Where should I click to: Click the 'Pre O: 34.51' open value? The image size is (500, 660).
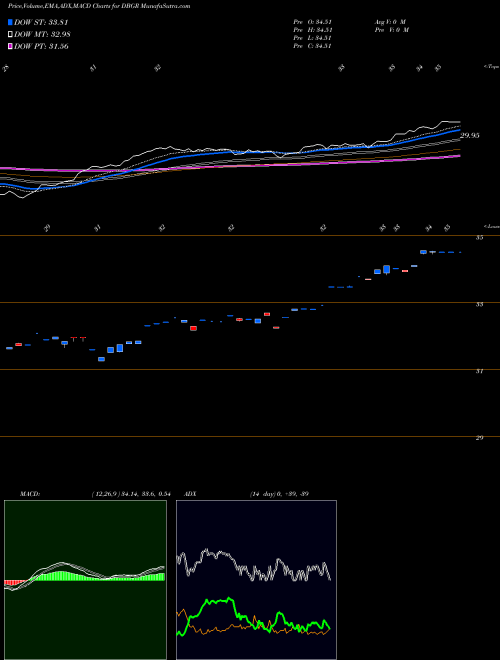coord(313,21)
